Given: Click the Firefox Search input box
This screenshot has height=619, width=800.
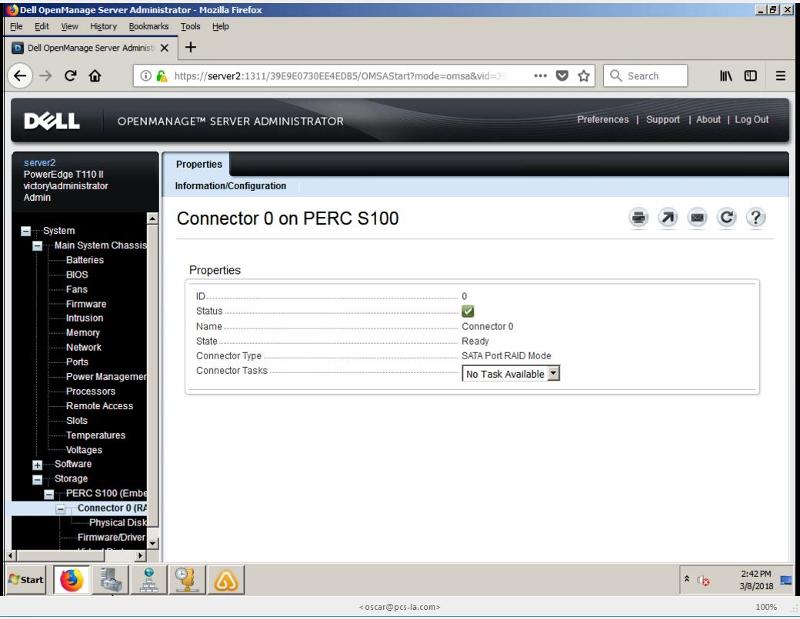Looking at the screenshot, I should click(645, 76).
